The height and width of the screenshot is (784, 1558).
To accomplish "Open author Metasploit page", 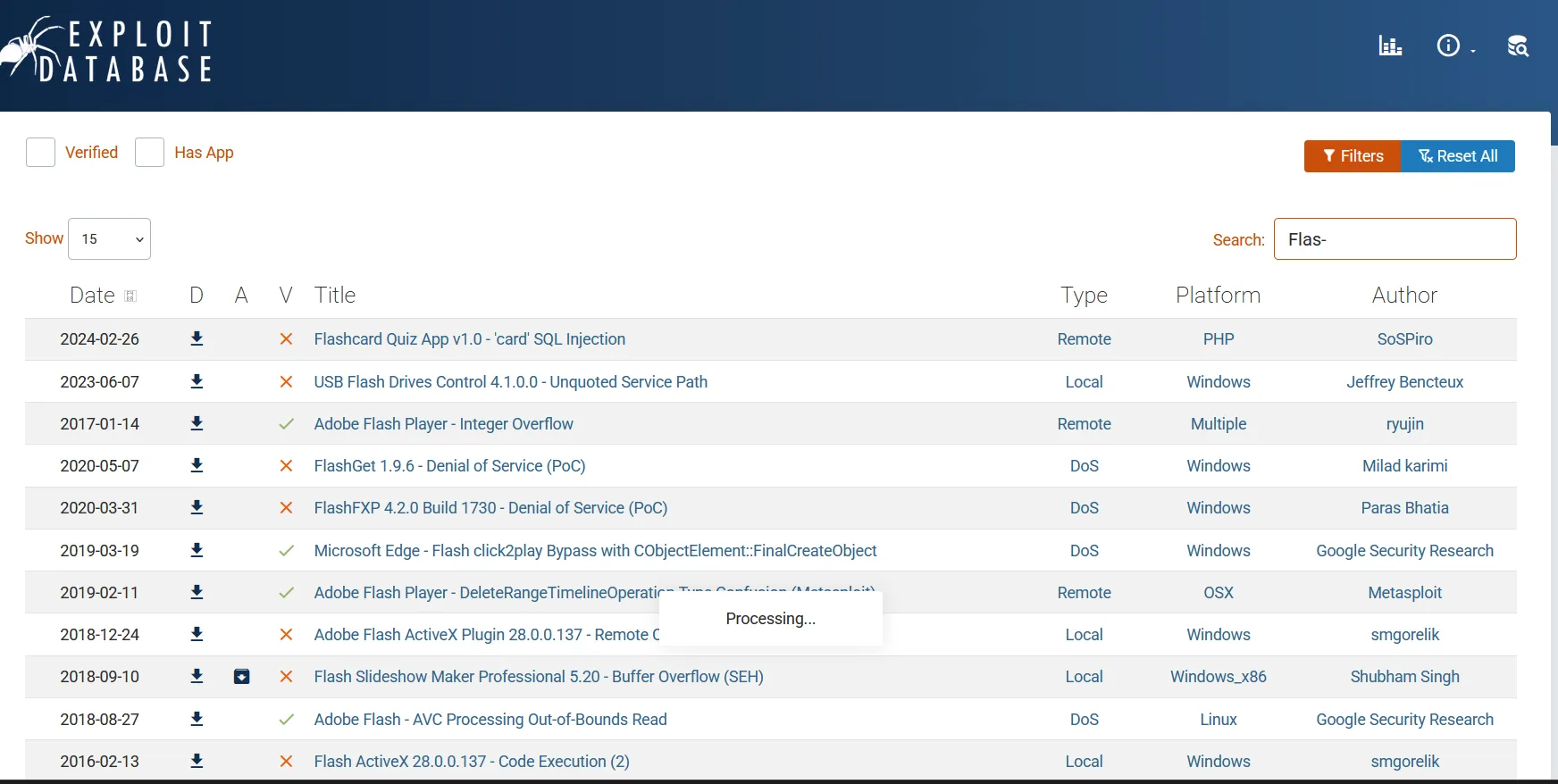I will (1405, 593).
